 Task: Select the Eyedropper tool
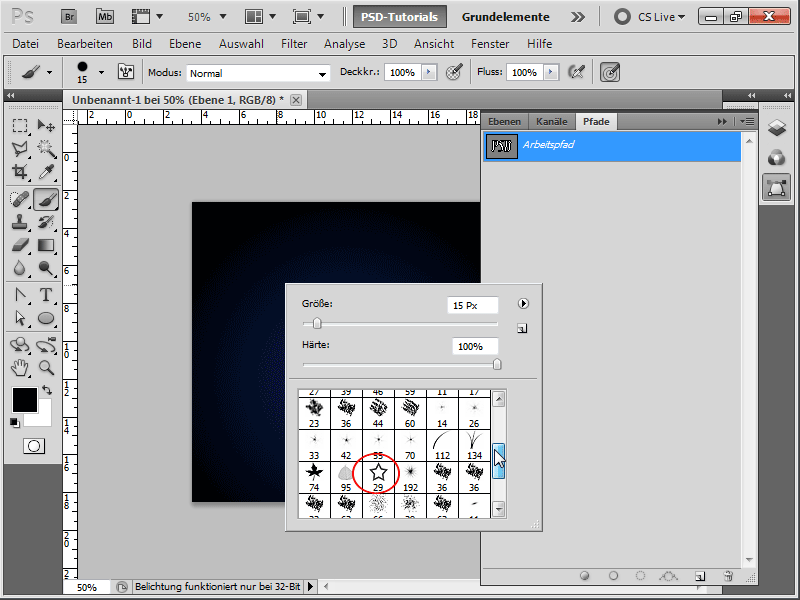46,171
